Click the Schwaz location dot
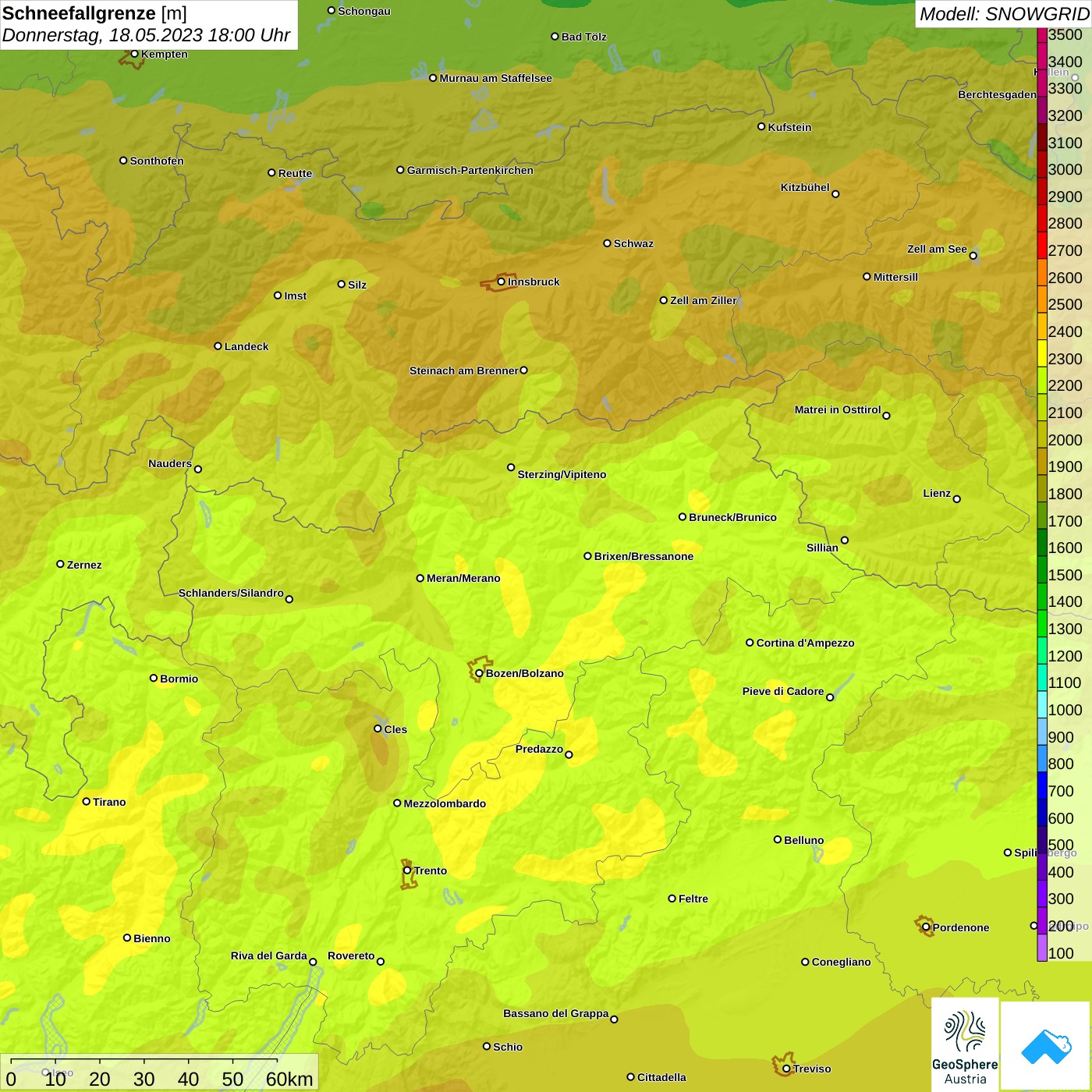The image size is (1092, 1092). click(x=607, y=243)
